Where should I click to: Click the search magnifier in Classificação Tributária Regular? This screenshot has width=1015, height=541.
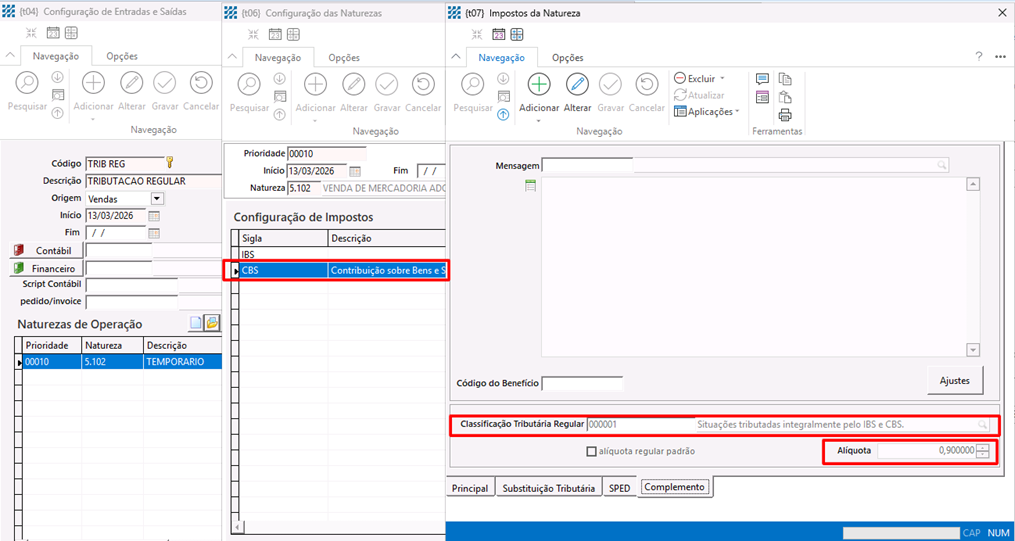[983, 425]
